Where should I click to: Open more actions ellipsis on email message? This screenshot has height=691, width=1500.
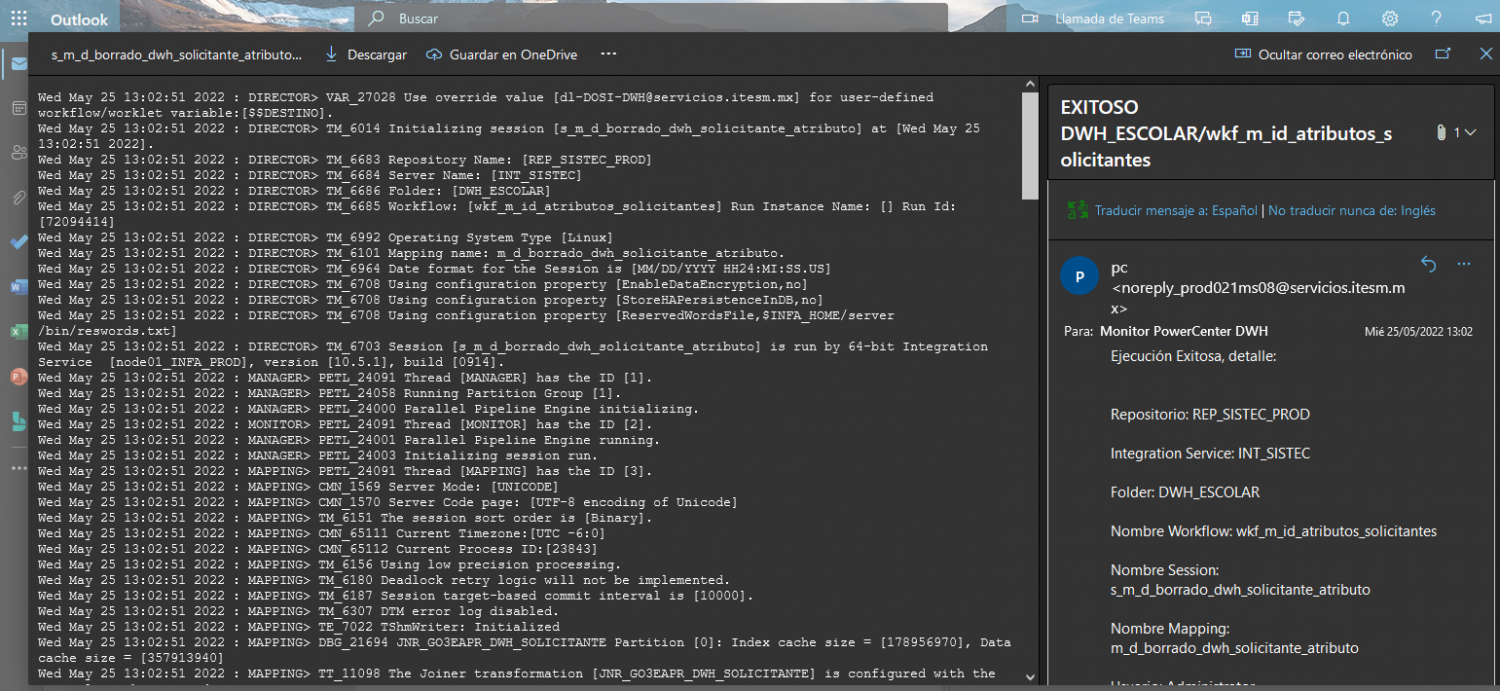point(1464,264)
